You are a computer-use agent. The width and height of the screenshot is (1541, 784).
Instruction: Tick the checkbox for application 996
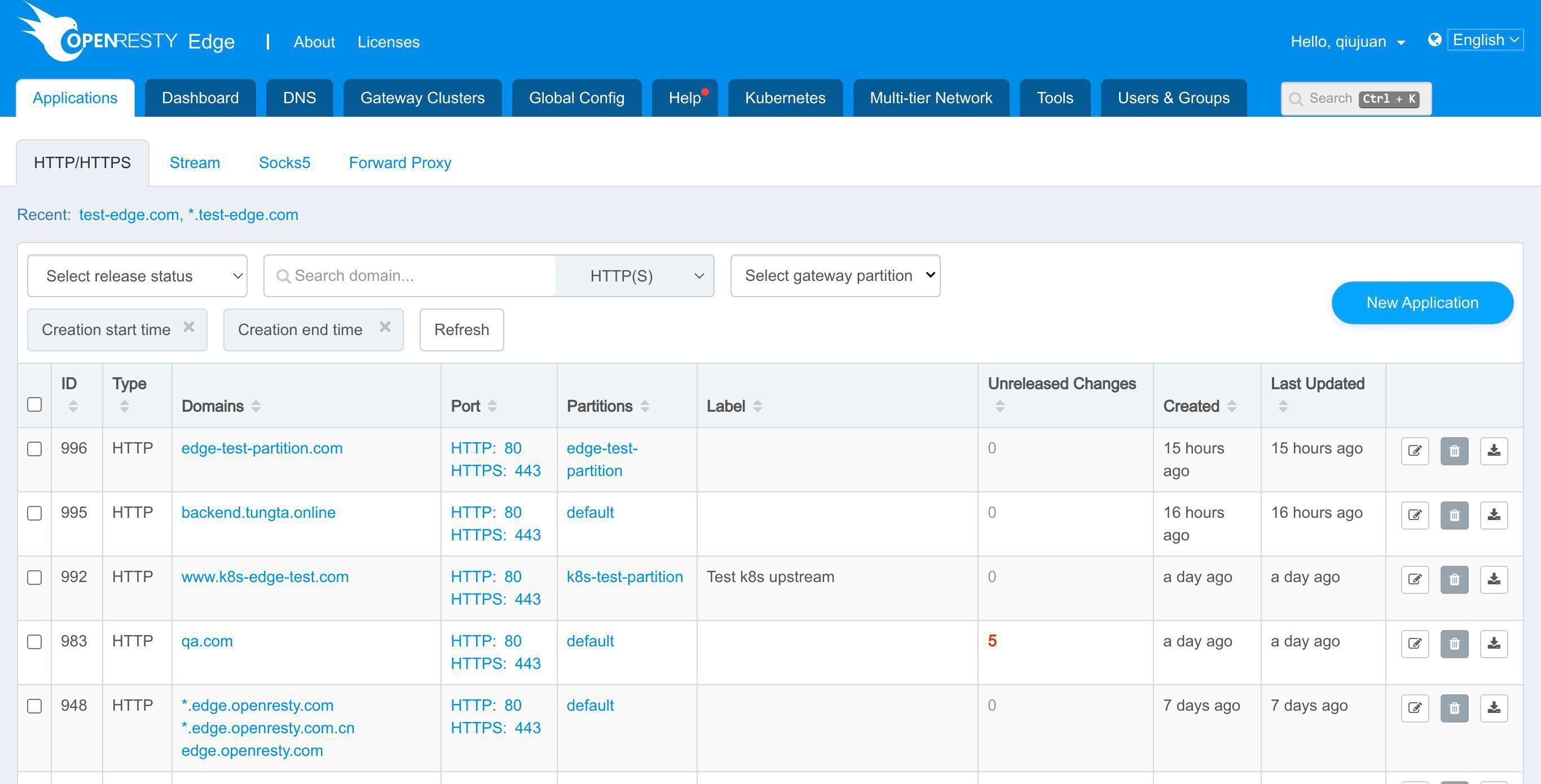pos(35,449)
